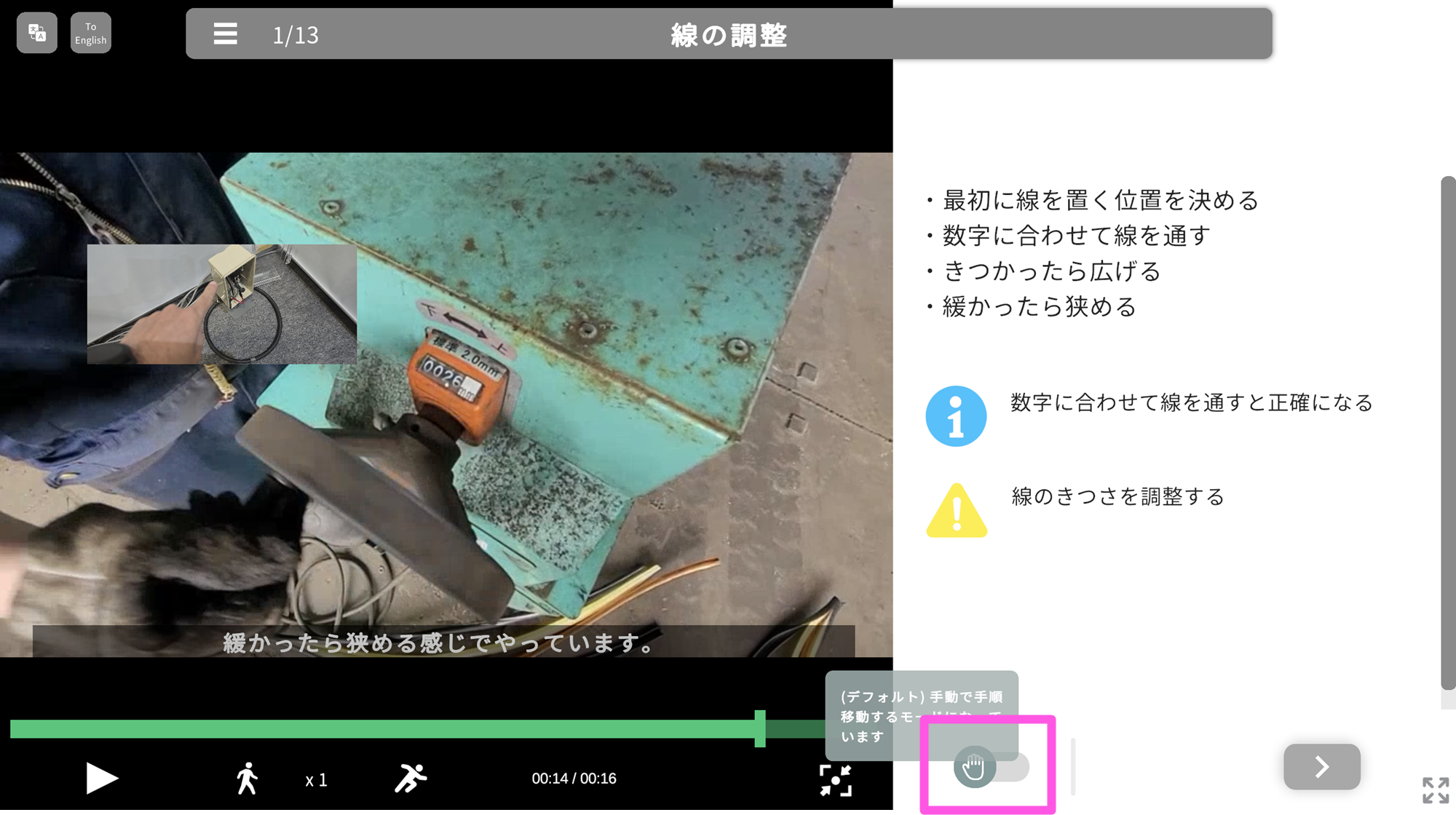The width and height of the screenshot is (1456, 815).
Task: Click the video focus frame icon
Action: pyautogui.click(x=835, y=780)
